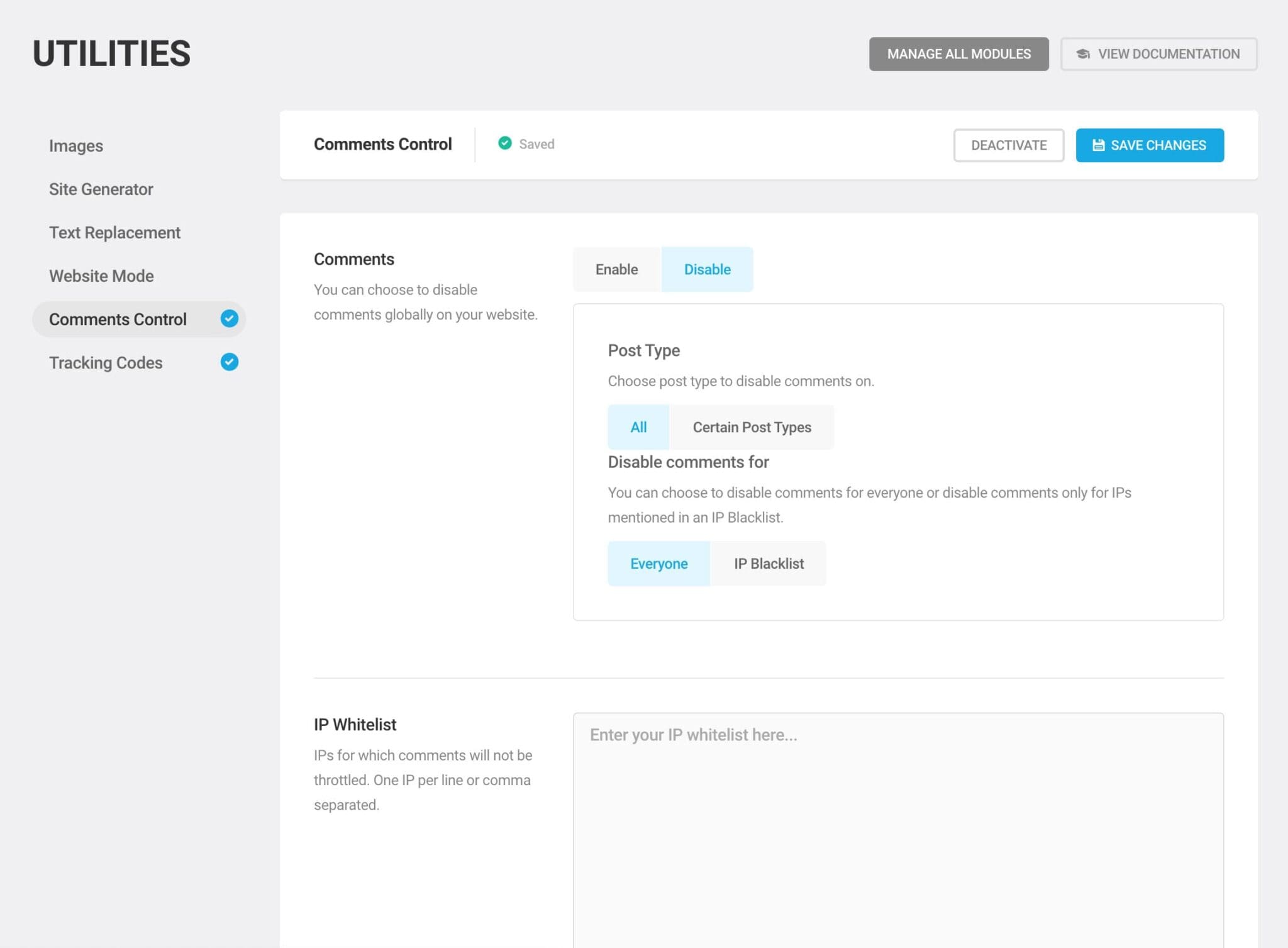
Task: Open Site Generator in sidebar
Action: (101, 189)
